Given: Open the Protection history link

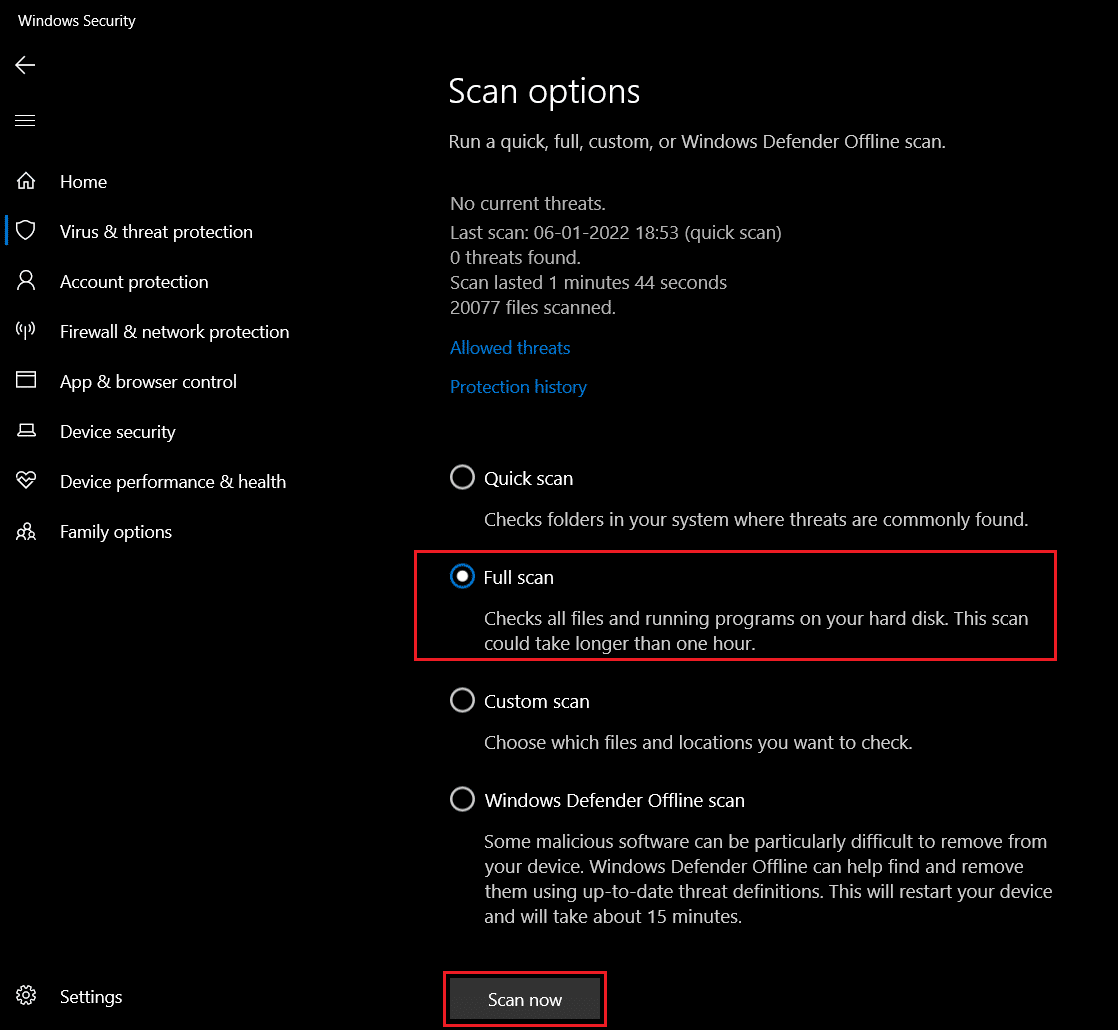Looking at the screenshot, I should [x=518, y=387].
